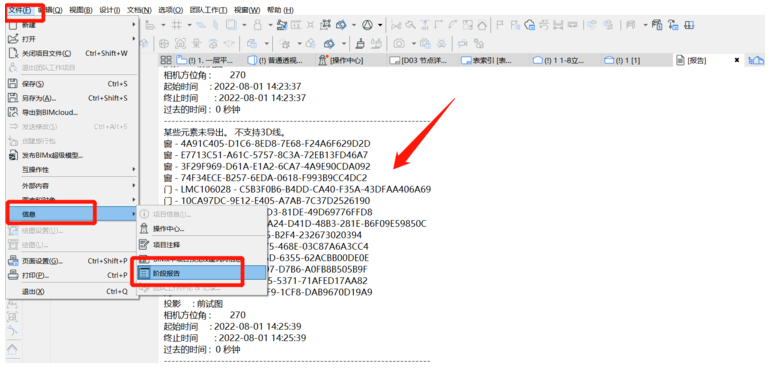
Task: Click the scissors trim tool icon
Action: pos(396,25)
